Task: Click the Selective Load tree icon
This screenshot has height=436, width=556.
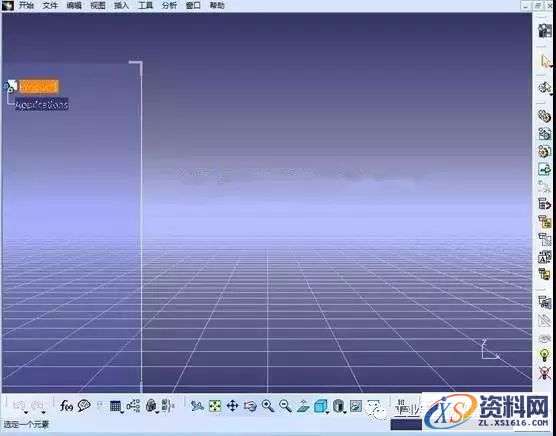Action: click(544, 239)
